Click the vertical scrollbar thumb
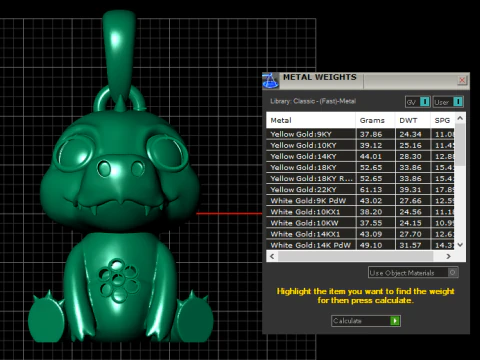 coord(460,145)
